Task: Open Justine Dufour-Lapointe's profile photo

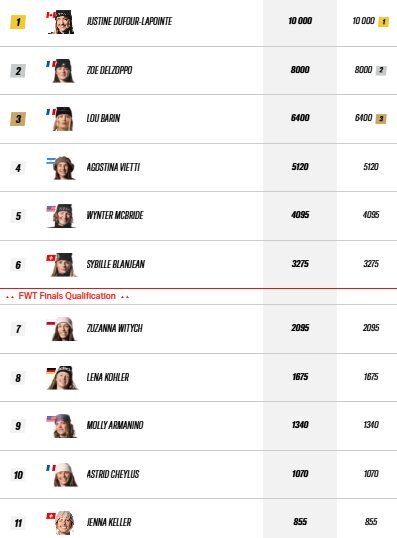Action: tap(61, 22)
